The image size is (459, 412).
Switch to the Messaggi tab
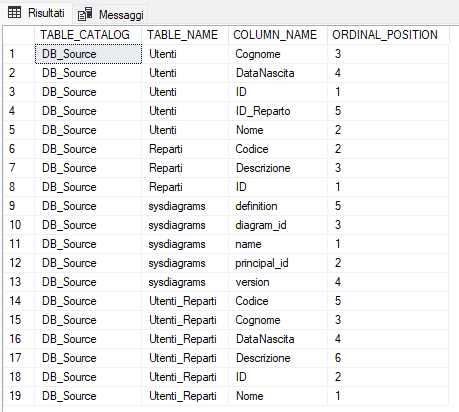pyautogui.click(x=111, y=14)
